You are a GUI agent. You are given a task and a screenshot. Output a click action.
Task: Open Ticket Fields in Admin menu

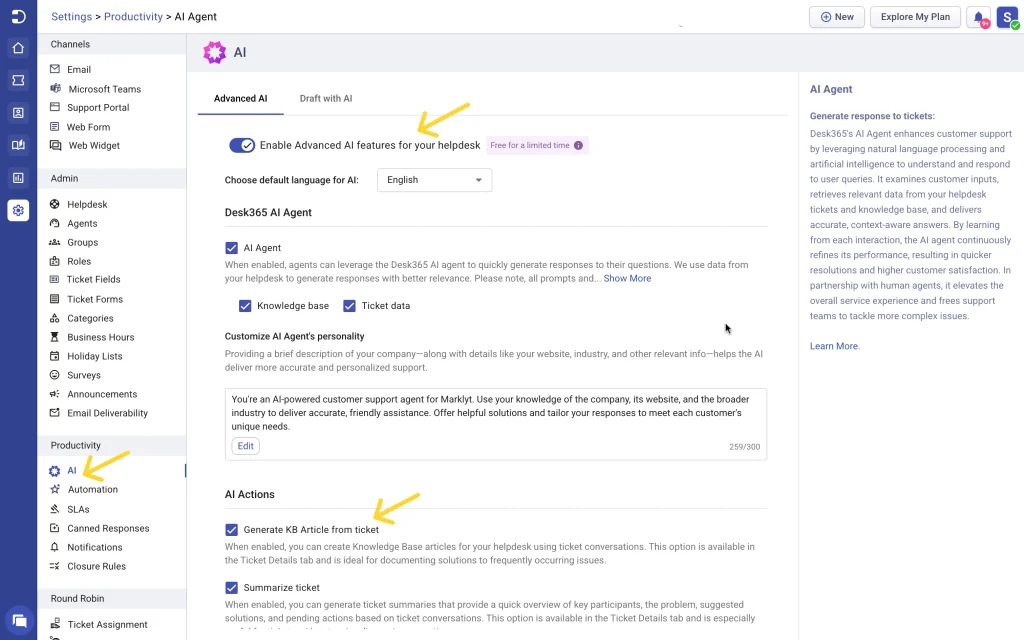pyautogui.click(x=93, y=280)
